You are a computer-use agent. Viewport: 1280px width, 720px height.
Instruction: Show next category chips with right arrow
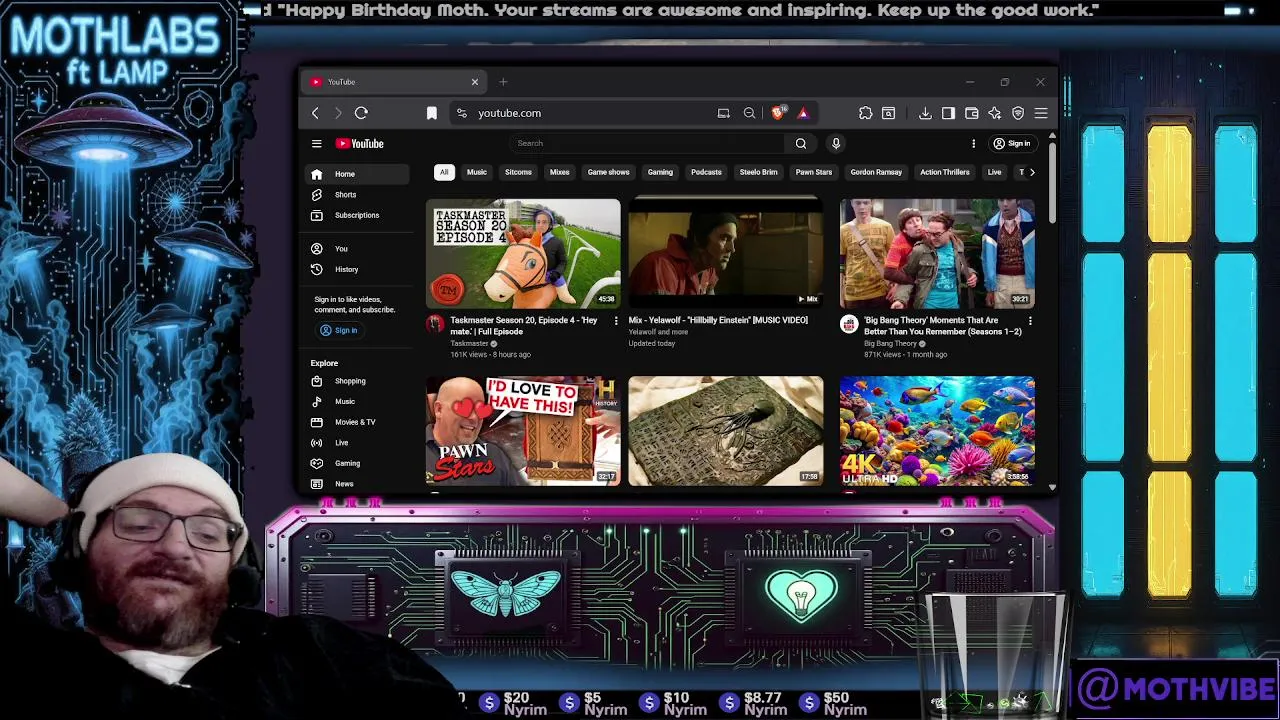(1032, 172)
